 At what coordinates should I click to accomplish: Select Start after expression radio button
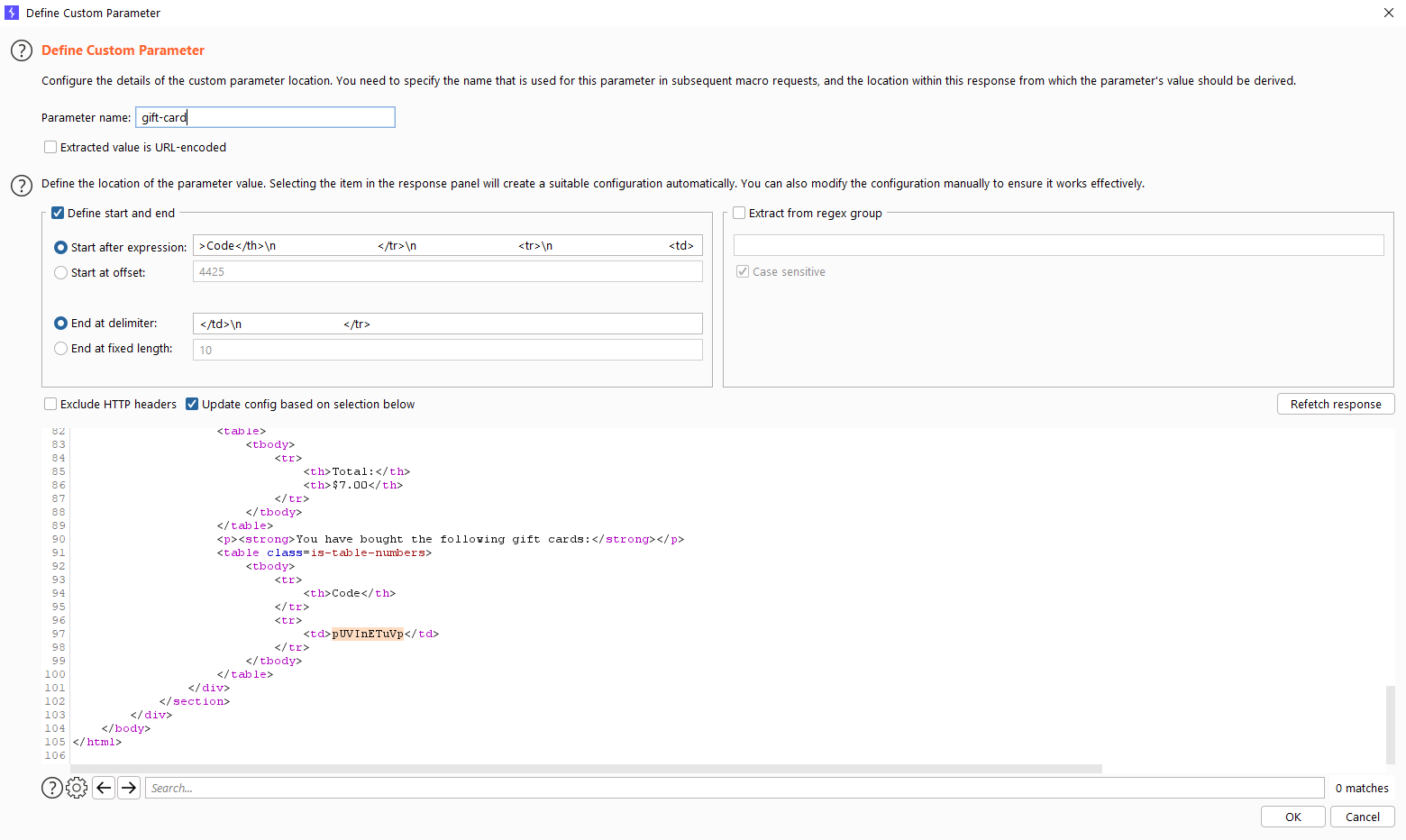pyautogui.click(x=60, y=247)
